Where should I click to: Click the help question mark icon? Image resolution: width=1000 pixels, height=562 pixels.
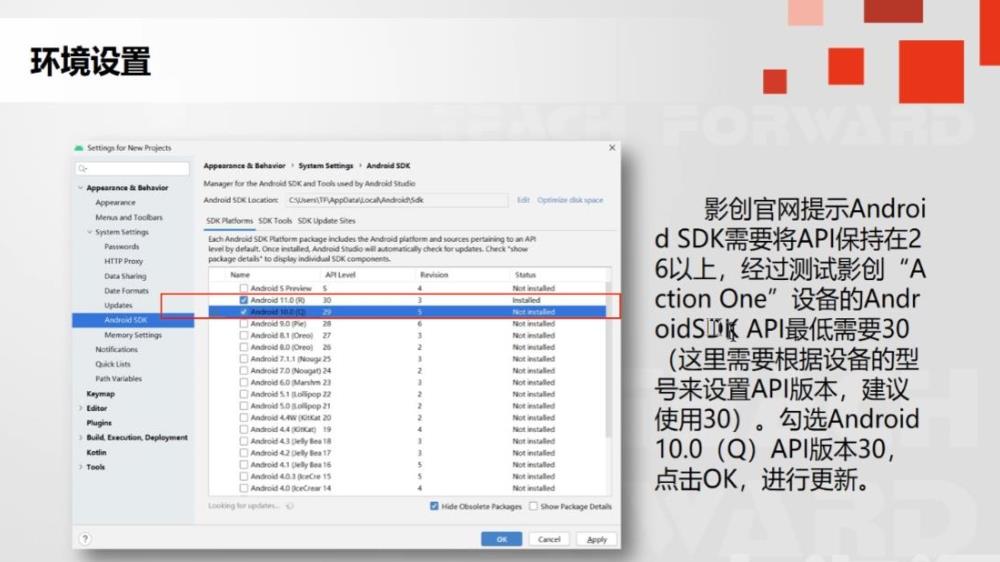click(85, 538)
